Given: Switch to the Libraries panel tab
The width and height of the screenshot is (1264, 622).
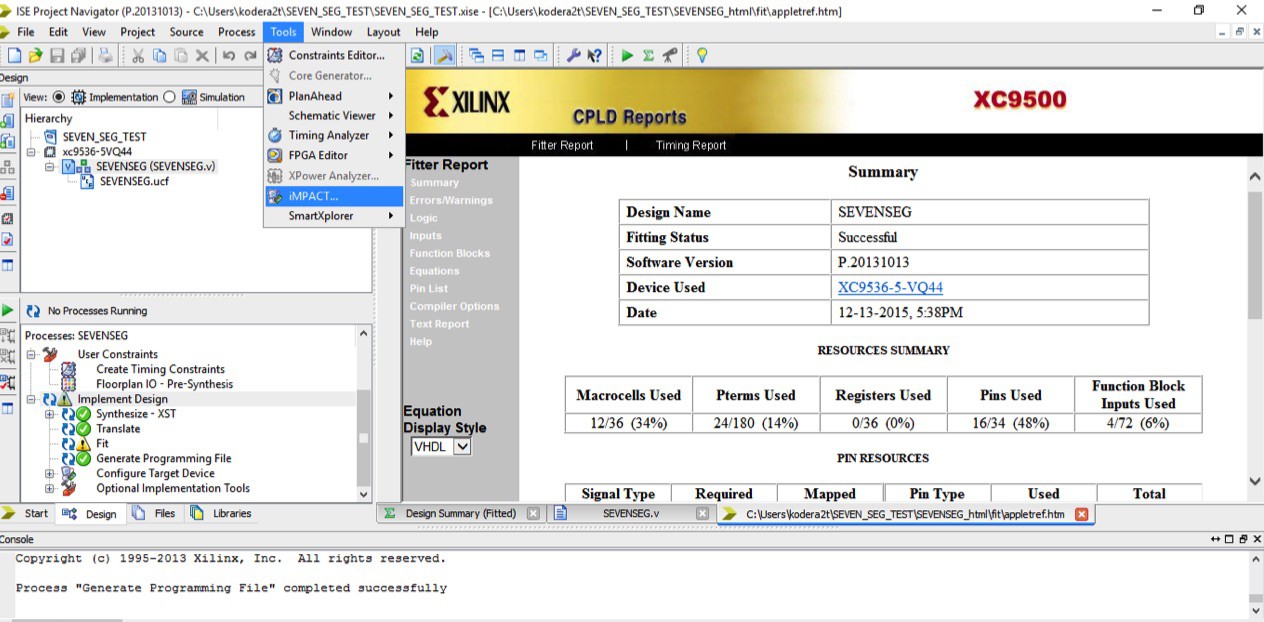Looking at the screenshot, I should [221, 514].
